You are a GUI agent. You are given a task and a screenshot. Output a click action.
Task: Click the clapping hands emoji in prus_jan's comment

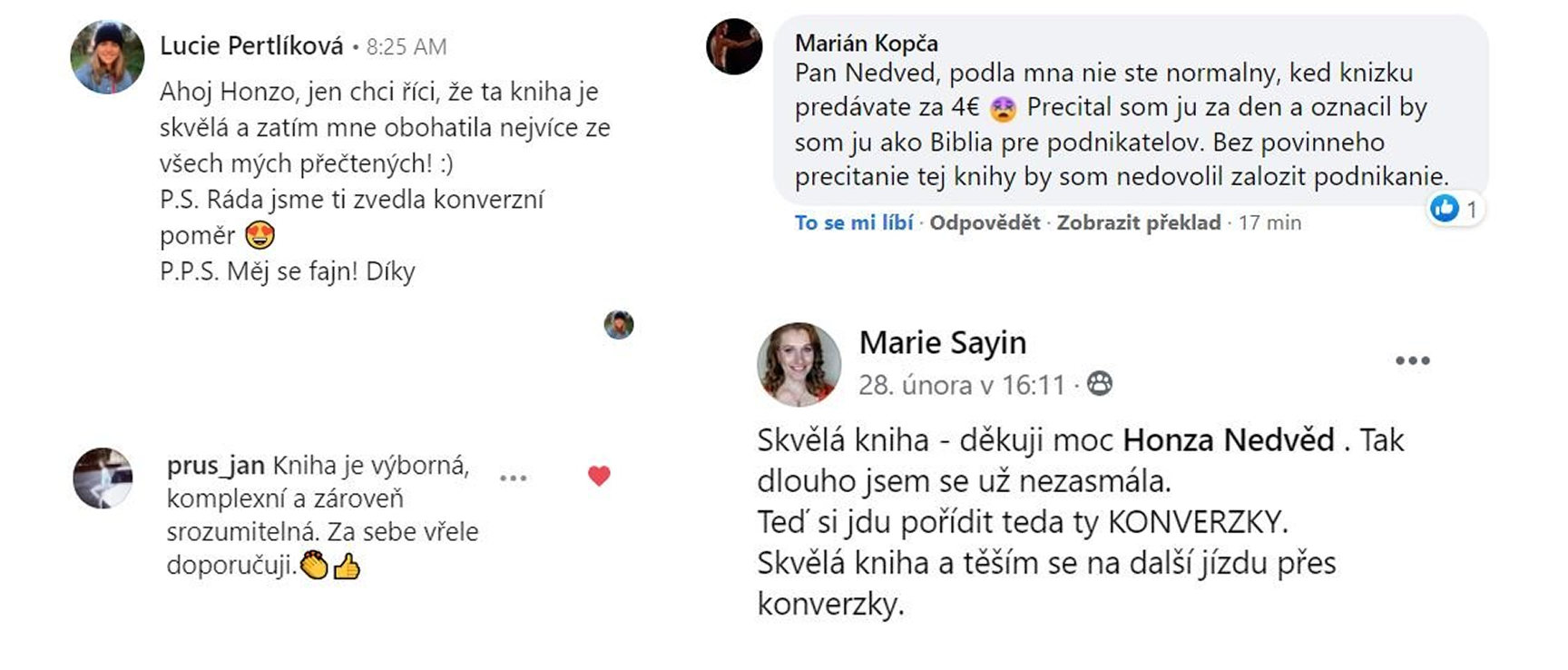click(x=314, y=566)
